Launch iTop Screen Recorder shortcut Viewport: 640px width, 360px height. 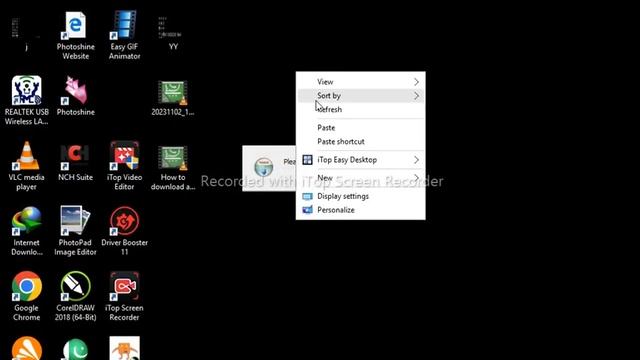point(124,296)
